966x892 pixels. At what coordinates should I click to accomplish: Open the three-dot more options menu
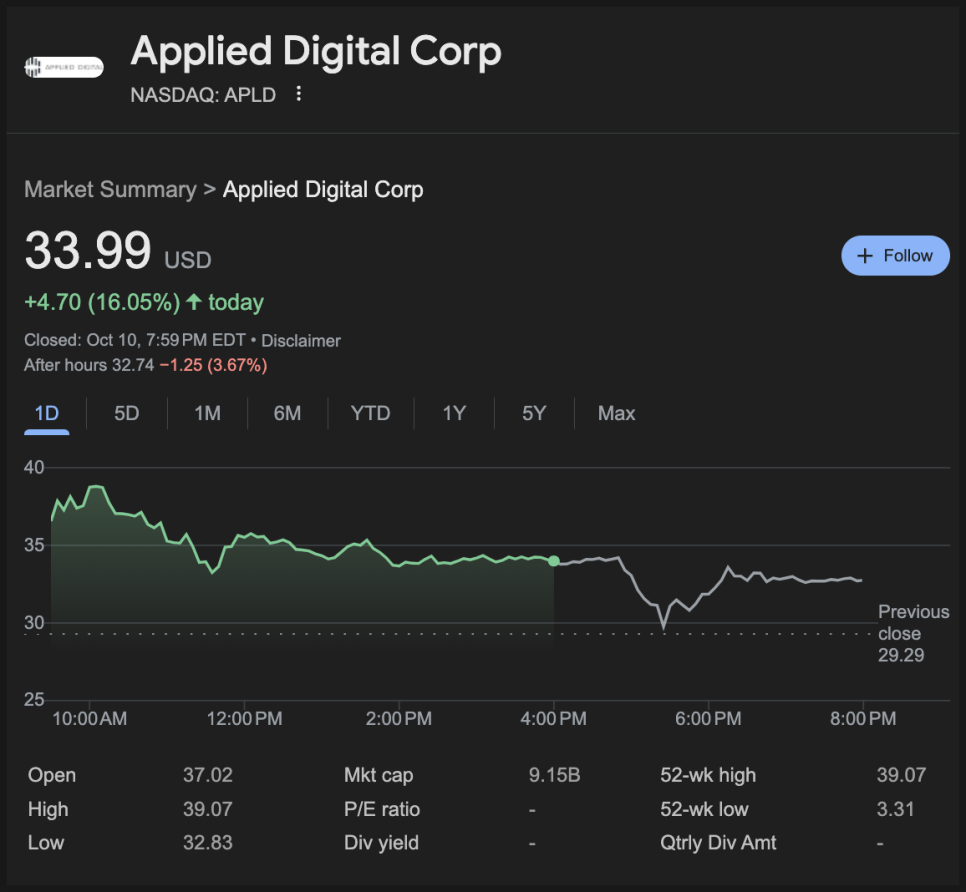tap(298, 94)
